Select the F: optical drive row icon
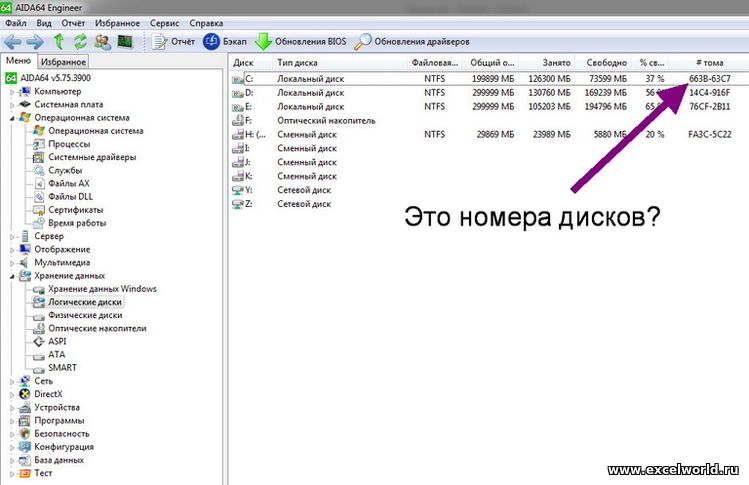 pos(237,120)
